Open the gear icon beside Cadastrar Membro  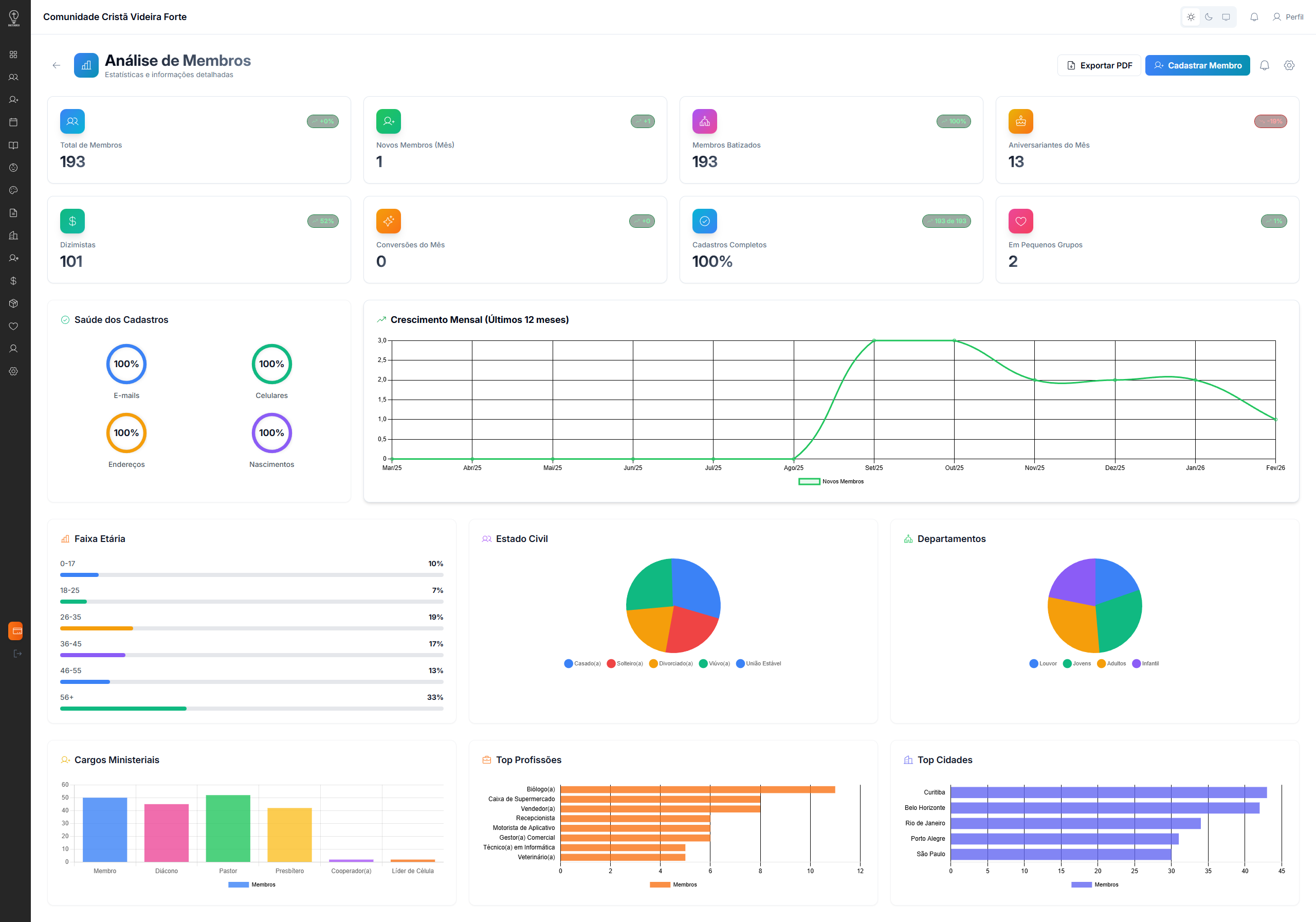[1289, 65]
